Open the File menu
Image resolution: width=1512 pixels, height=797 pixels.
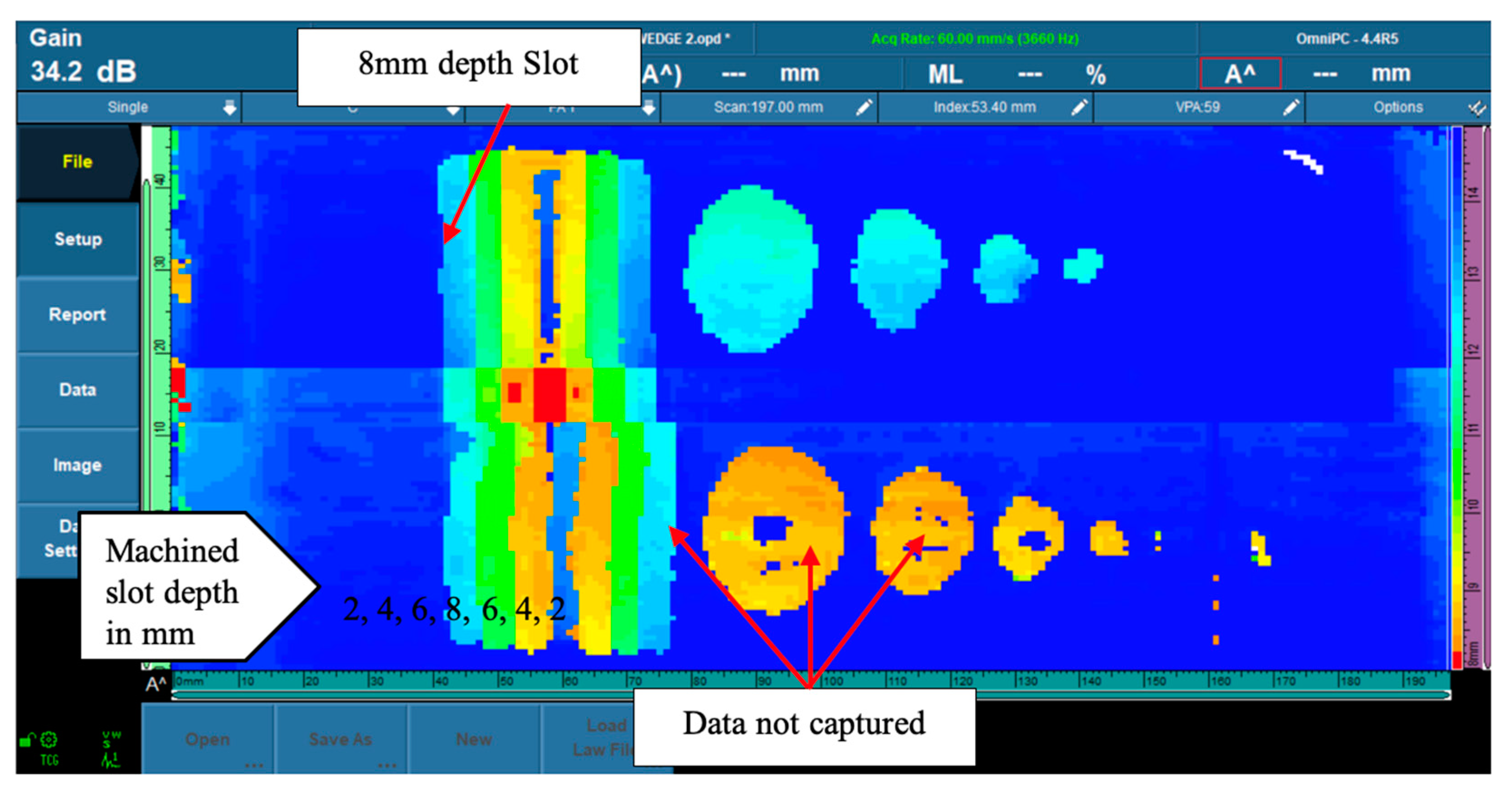(x=78, y=162)
